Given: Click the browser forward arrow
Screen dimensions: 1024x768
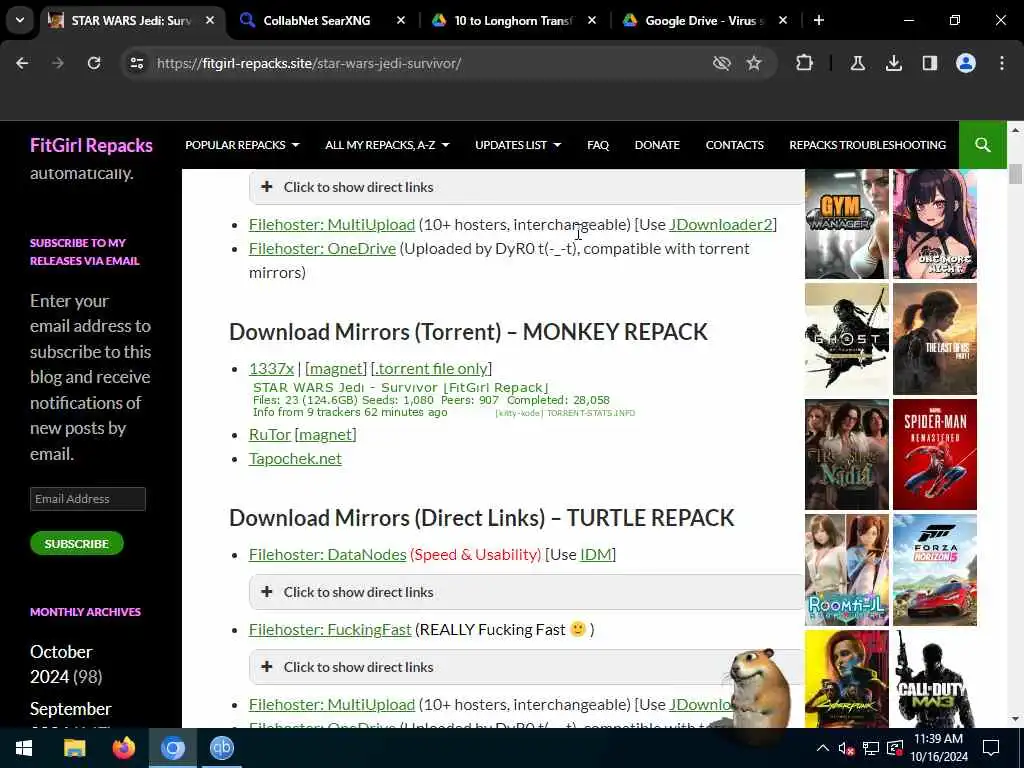Looking at the screenshot, I should point(58,63).
